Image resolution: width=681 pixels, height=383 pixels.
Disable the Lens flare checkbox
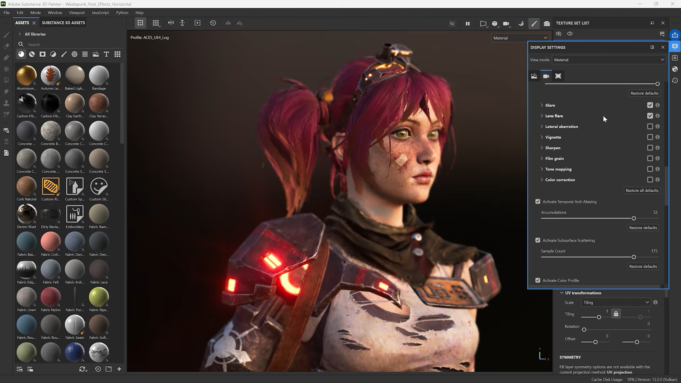pos(650,116)
